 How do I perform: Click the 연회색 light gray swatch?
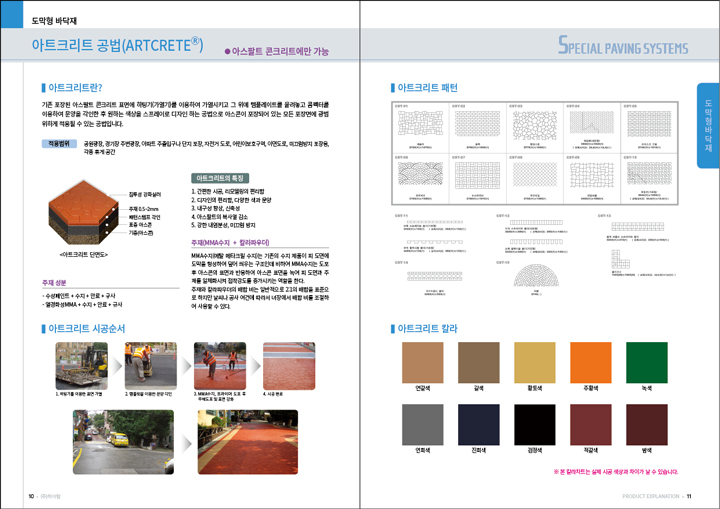[x=422, y=424]
